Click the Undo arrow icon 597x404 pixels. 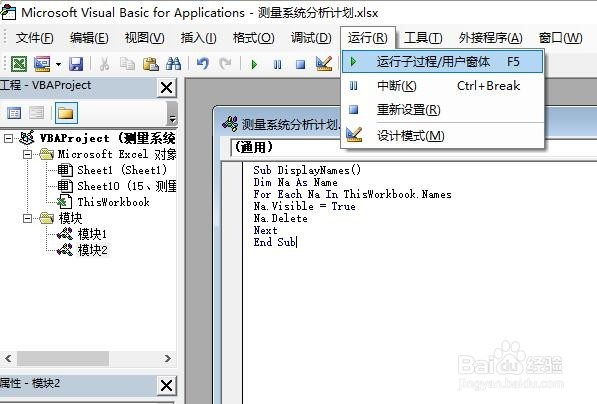click(203, 64)
